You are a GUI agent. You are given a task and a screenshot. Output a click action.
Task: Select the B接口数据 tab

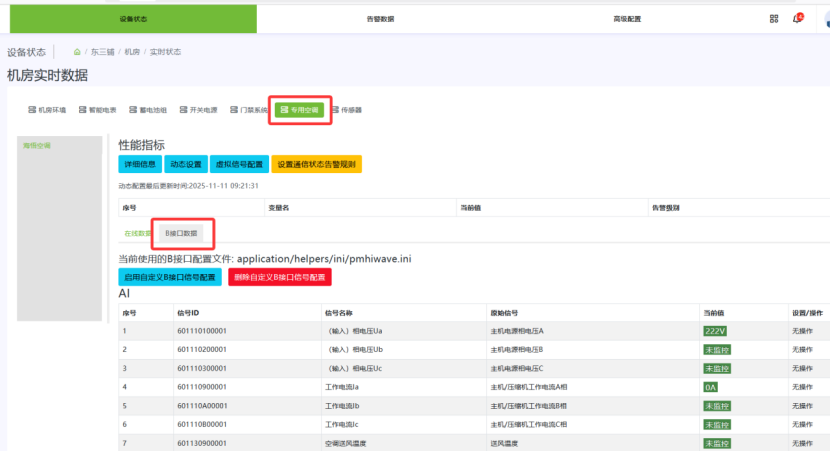(x=181, y=233)
